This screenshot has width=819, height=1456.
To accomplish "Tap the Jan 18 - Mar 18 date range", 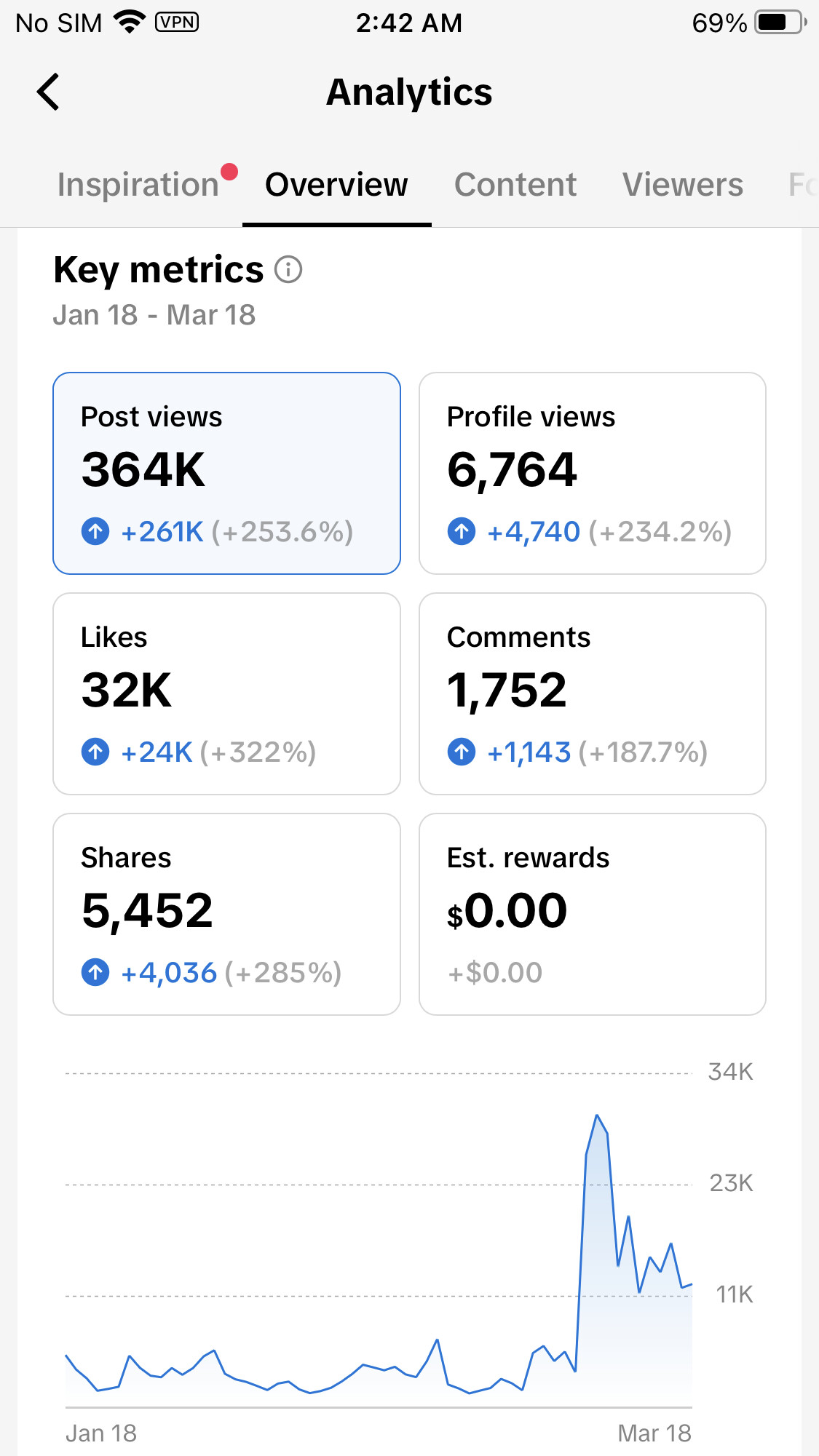I will [x=154, y=315].
